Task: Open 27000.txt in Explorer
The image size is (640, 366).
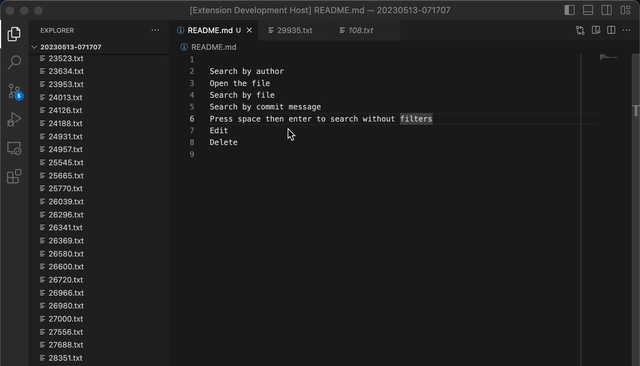Action: (99, 319)
